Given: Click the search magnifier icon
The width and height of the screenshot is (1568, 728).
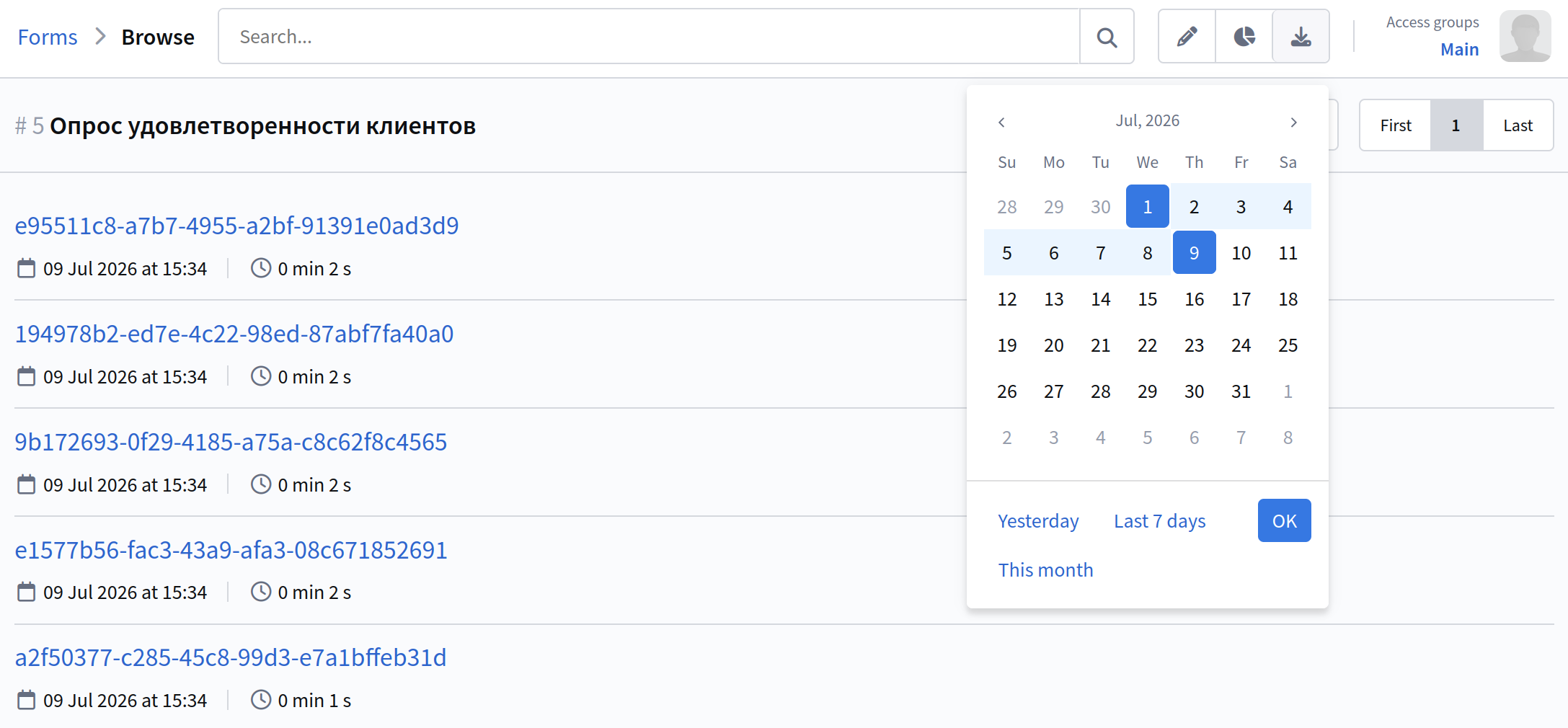Looking at the screenshot, I should tap(1107, 37).
